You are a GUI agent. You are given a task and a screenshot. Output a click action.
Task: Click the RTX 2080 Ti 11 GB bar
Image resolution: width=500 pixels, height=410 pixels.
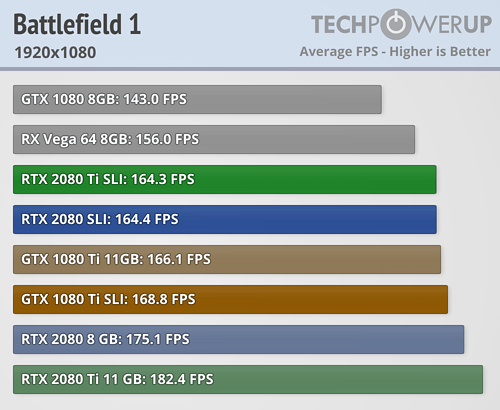click(x=248, y=379)
